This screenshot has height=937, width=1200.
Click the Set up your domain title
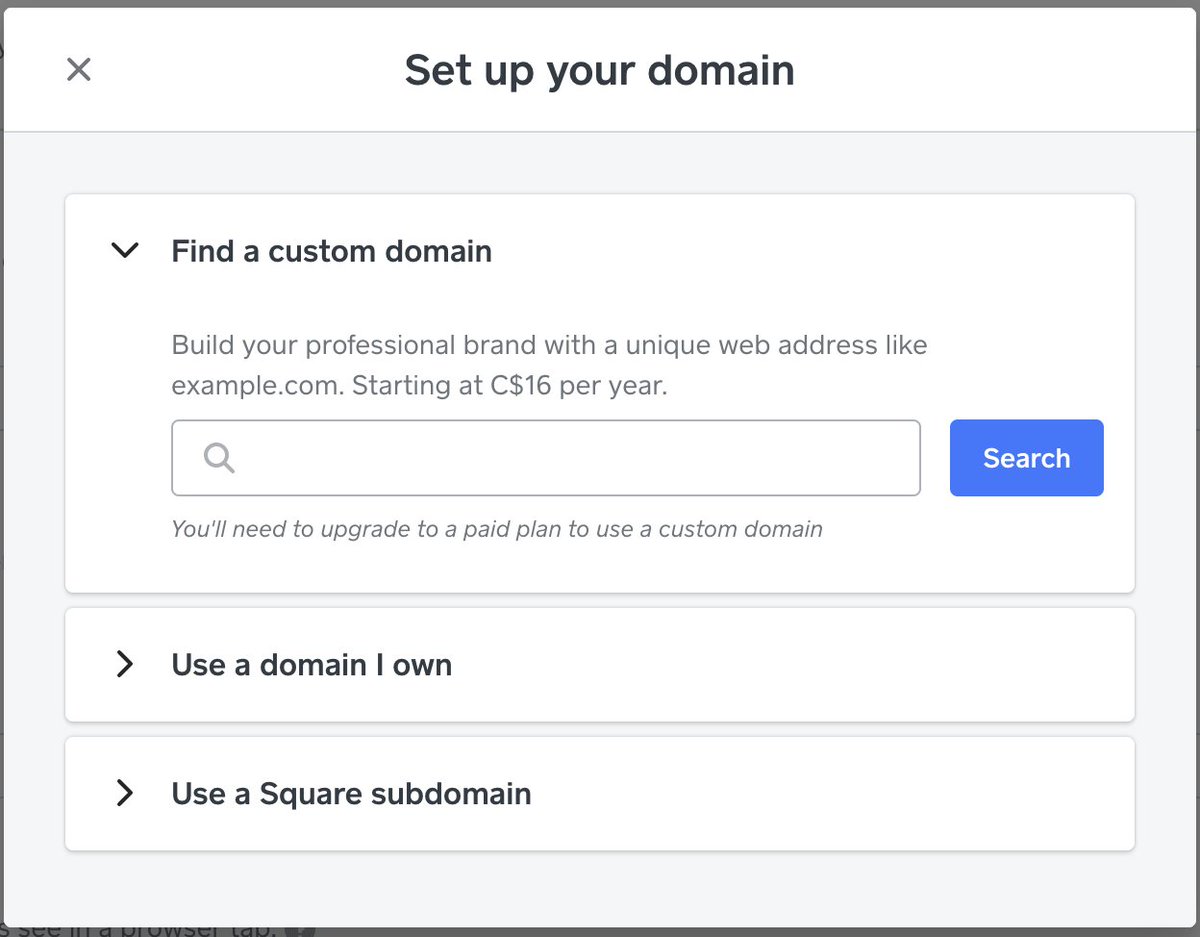point(599,71)
